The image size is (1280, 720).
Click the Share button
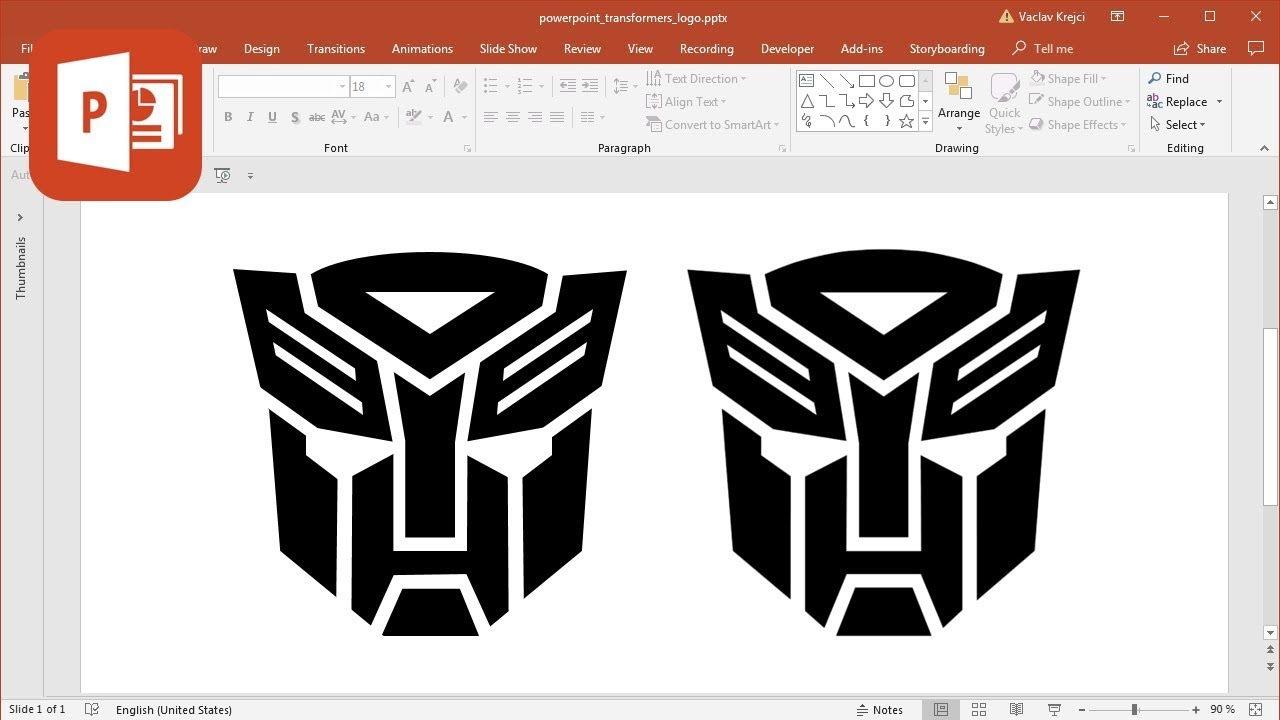[x=1200, y=48]
